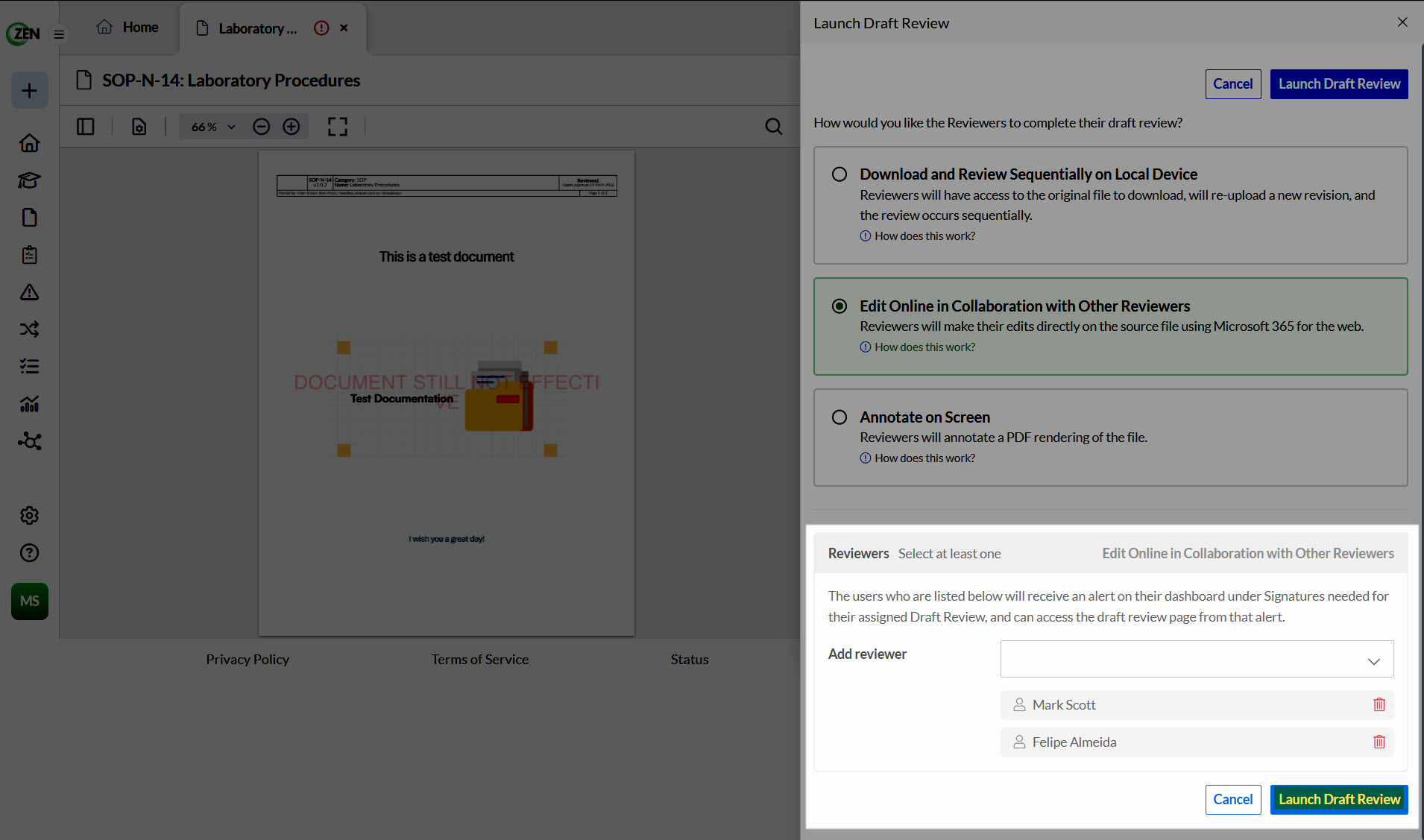Click the plus create-new button in sidebar

[x=30, y=91]
